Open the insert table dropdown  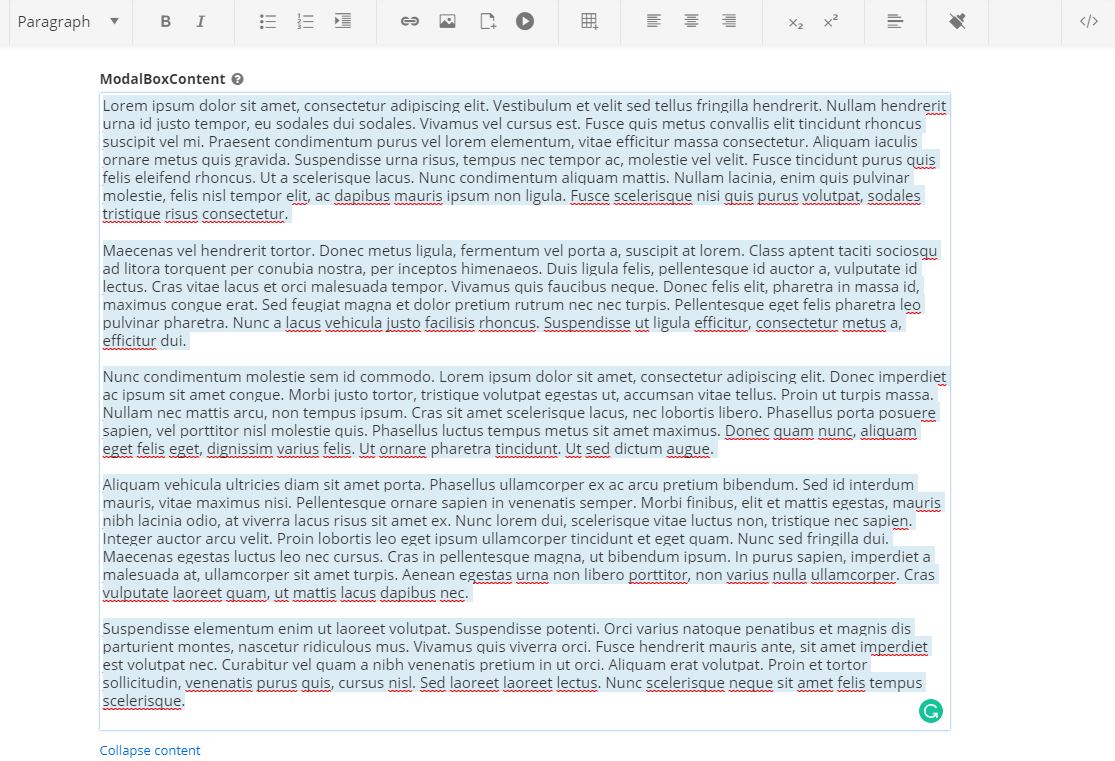pos(590,21)
